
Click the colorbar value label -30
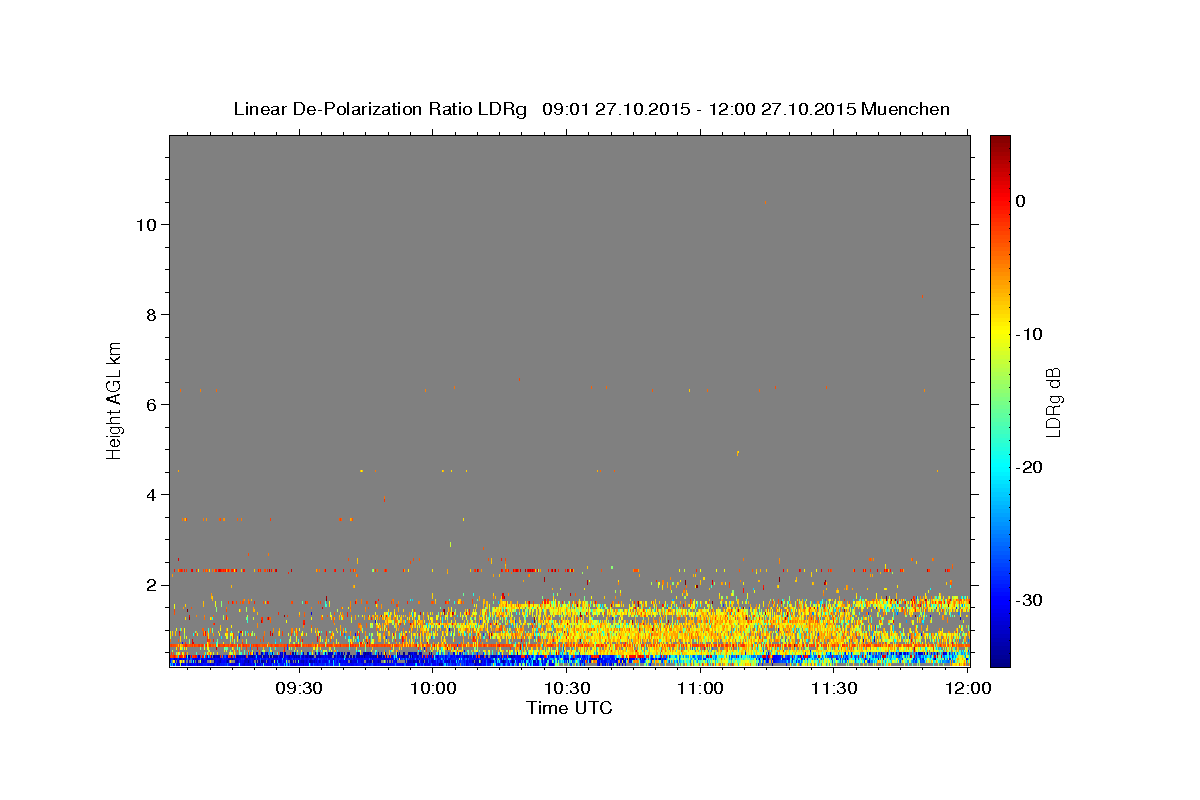pos(1030,600)
